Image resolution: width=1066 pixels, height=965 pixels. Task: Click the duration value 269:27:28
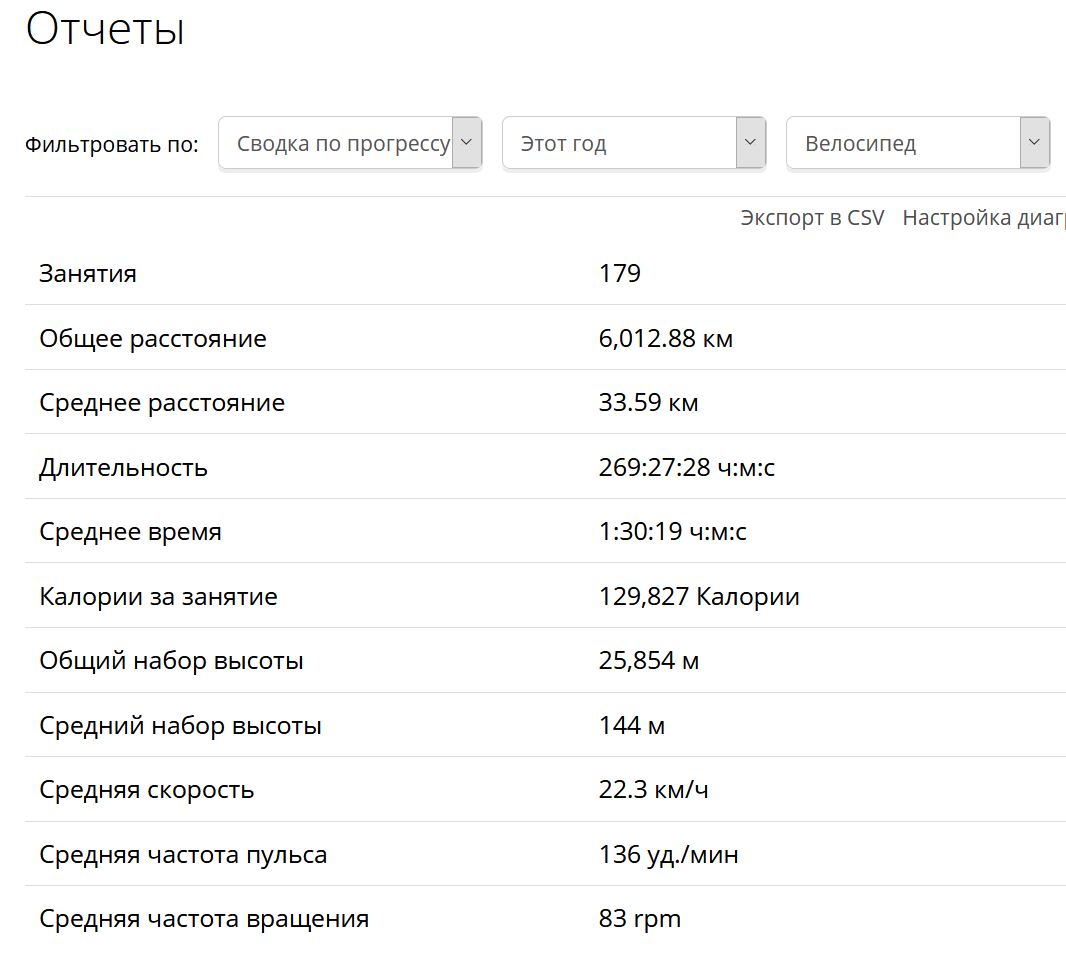tap(687, 468)
